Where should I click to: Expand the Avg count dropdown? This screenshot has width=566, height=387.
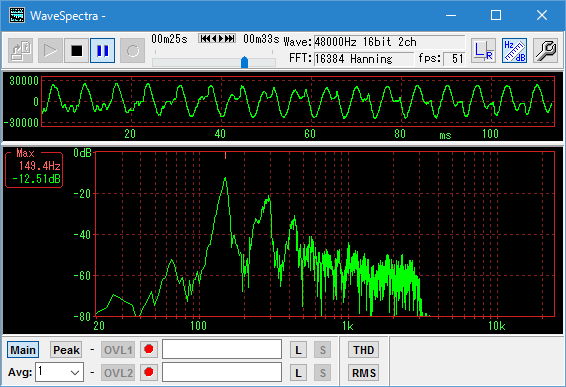(x=60, y=372)
